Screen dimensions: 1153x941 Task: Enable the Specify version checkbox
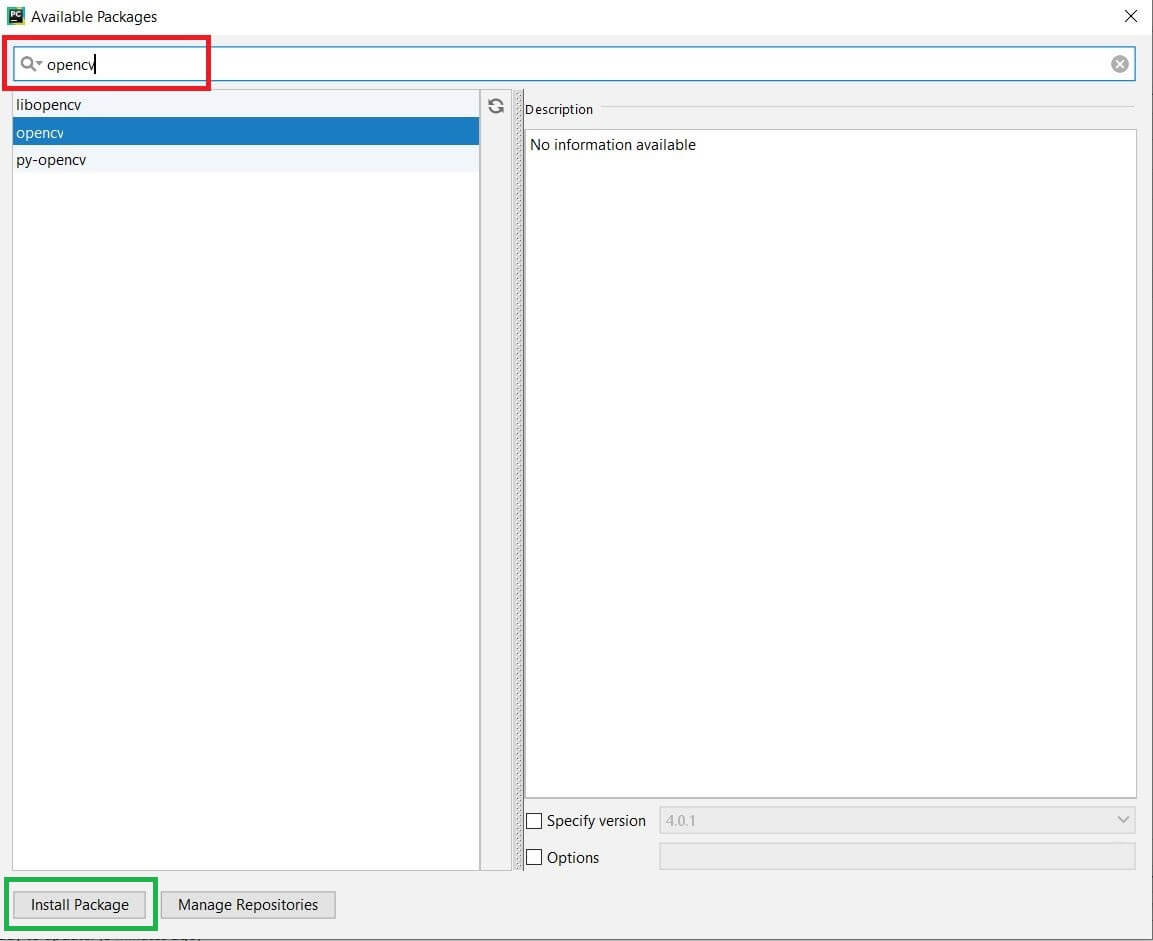[x=534, y=820]
